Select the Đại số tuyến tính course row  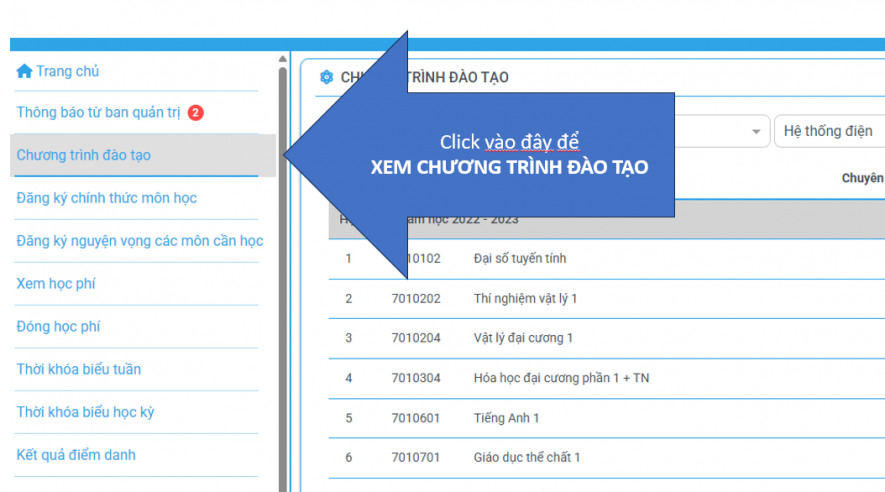click(x=520, y=258)
